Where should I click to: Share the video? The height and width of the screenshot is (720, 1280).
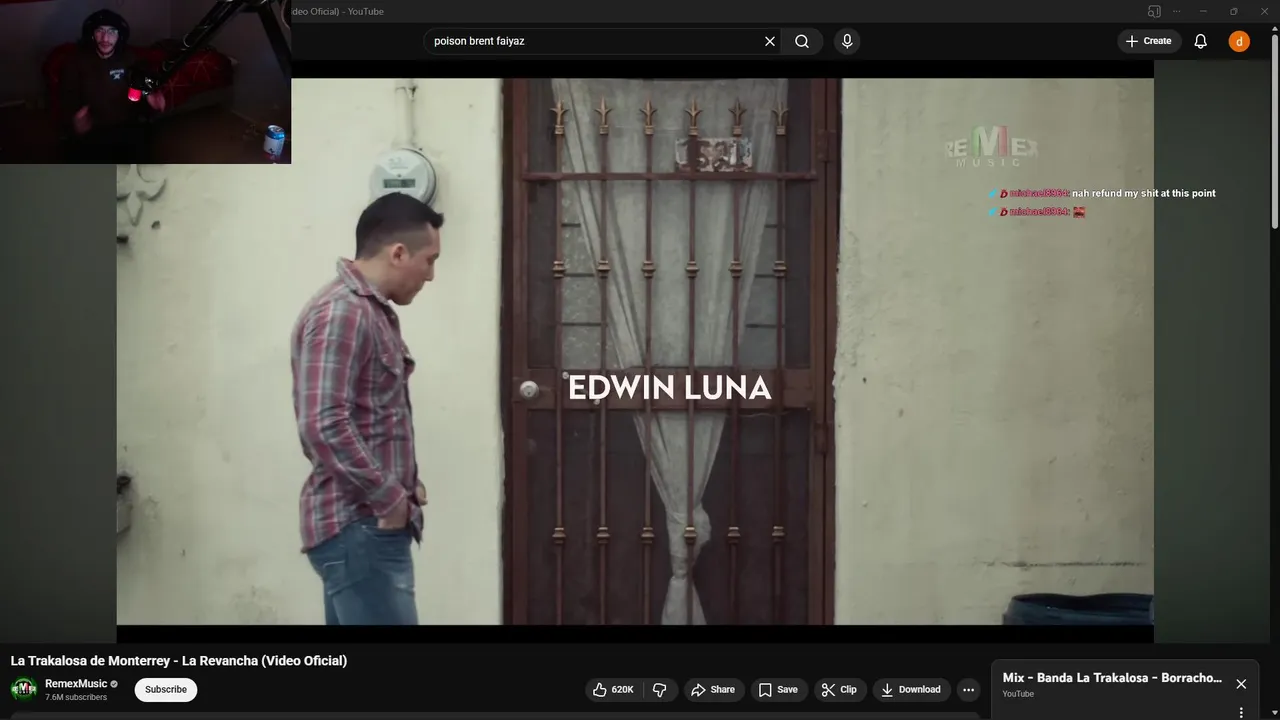click(714, 690)
